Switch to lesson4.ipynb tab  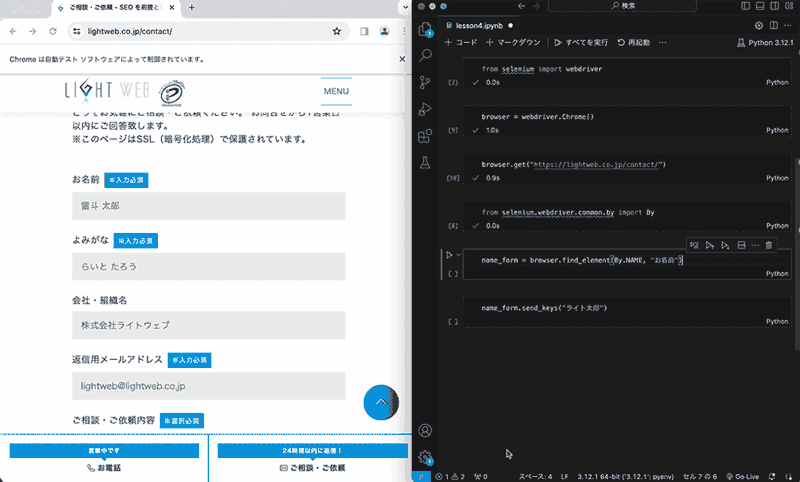point(479,26)
